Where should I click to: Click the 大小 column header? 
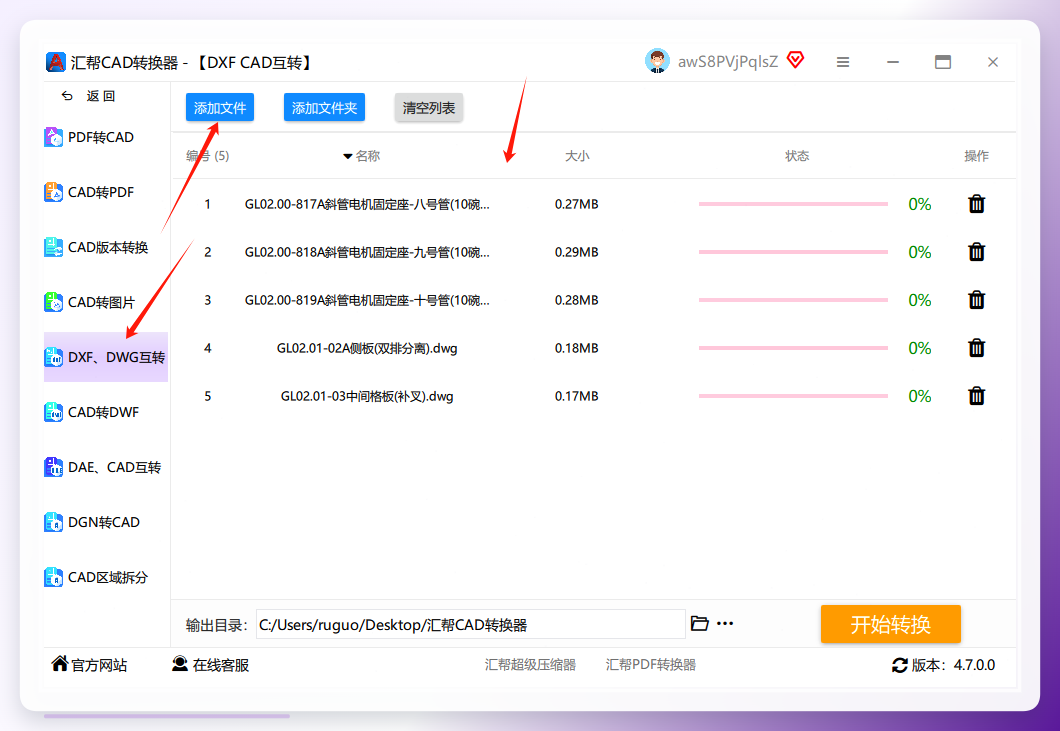577,156
